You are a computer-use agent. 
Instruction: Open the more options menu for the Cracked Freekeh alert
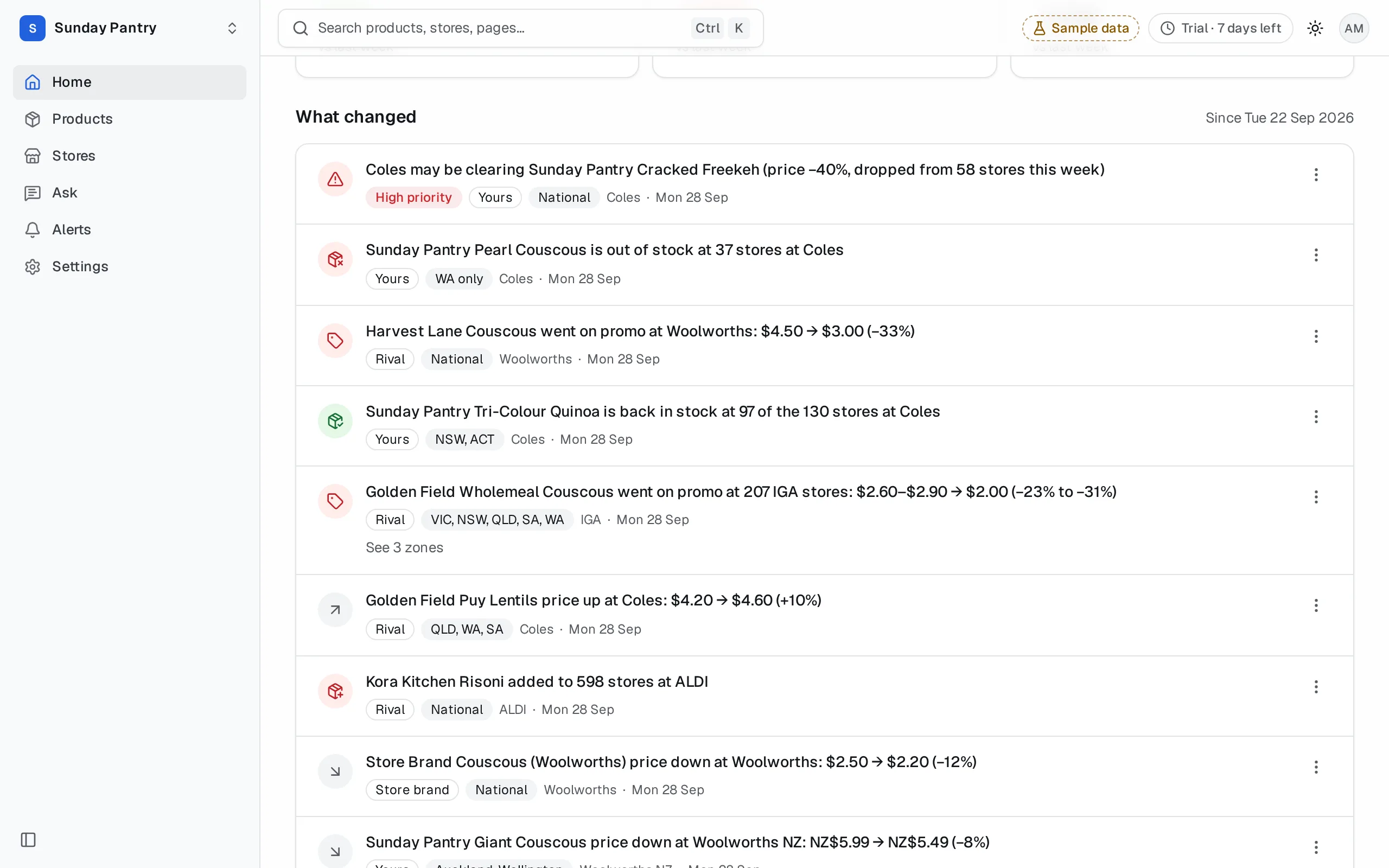[1316, 175]
